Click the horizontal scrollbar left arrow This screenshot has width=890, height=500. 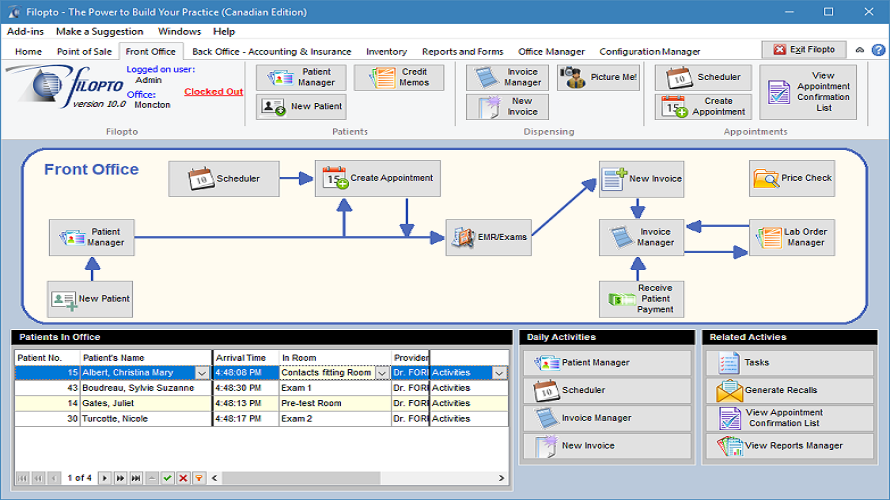(215, 478)
